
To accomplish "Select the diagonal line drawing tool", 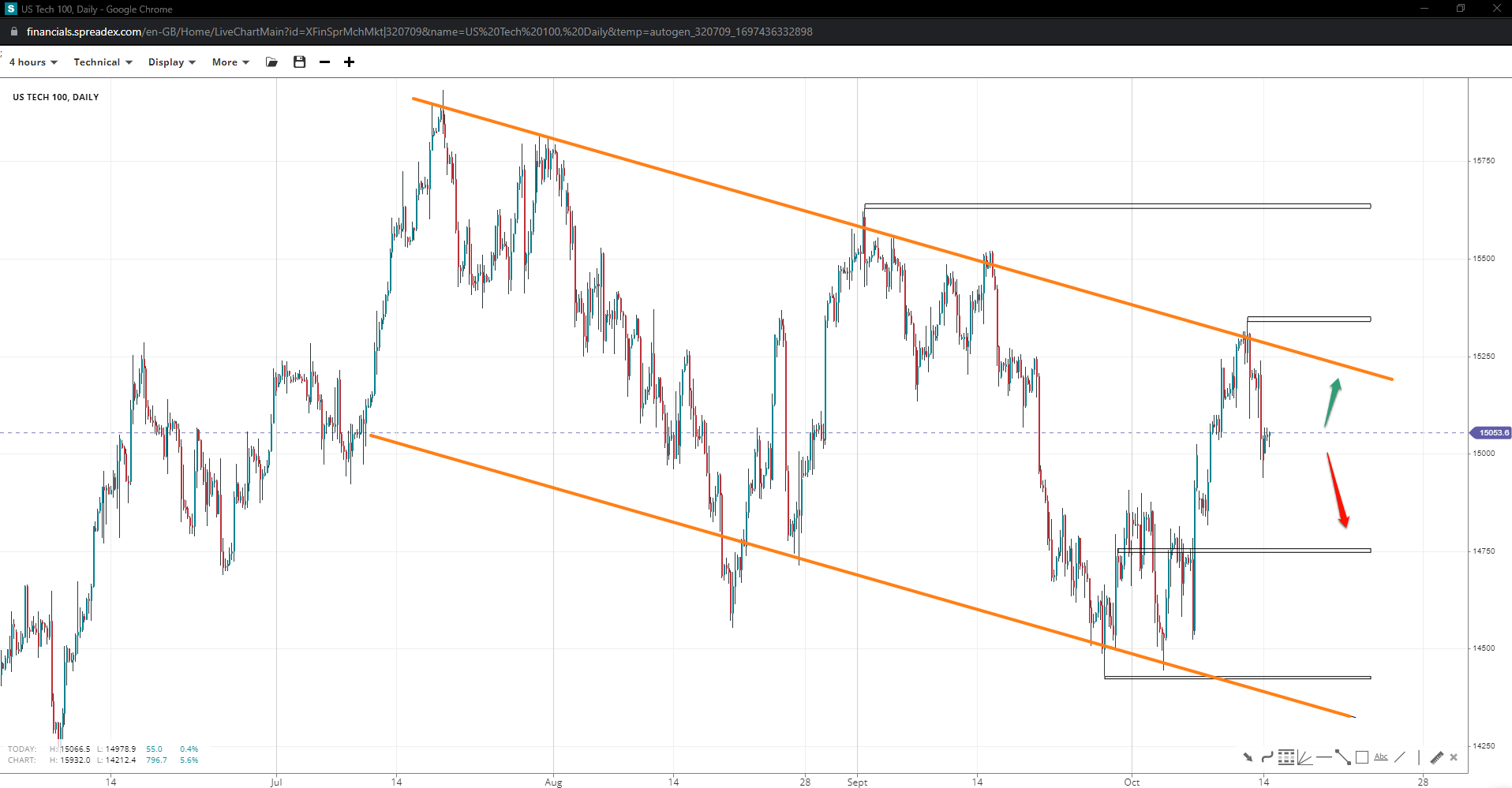I will coord(1400,757).
